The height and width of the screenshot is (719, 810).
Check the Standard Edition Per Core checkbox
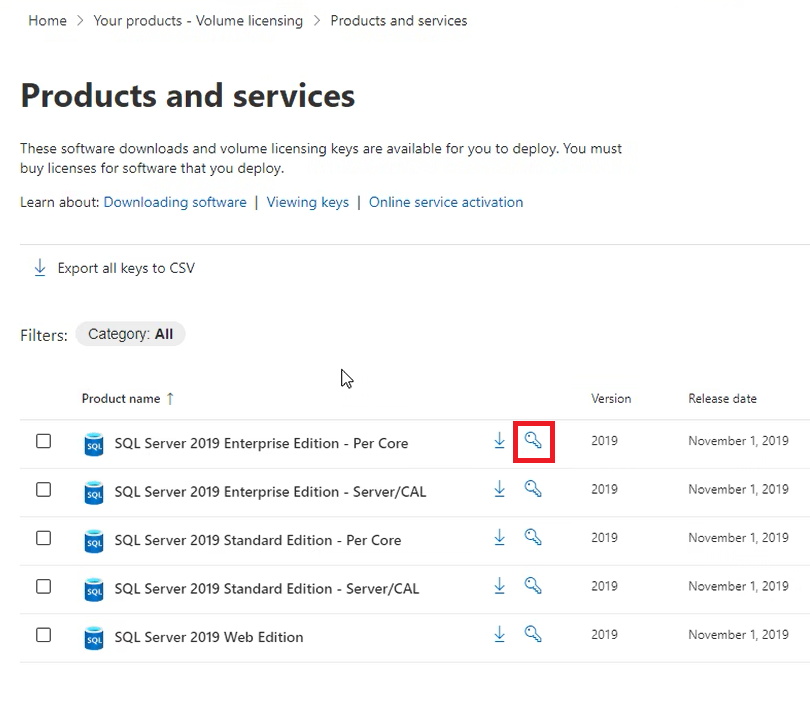(x=43, y=538)
